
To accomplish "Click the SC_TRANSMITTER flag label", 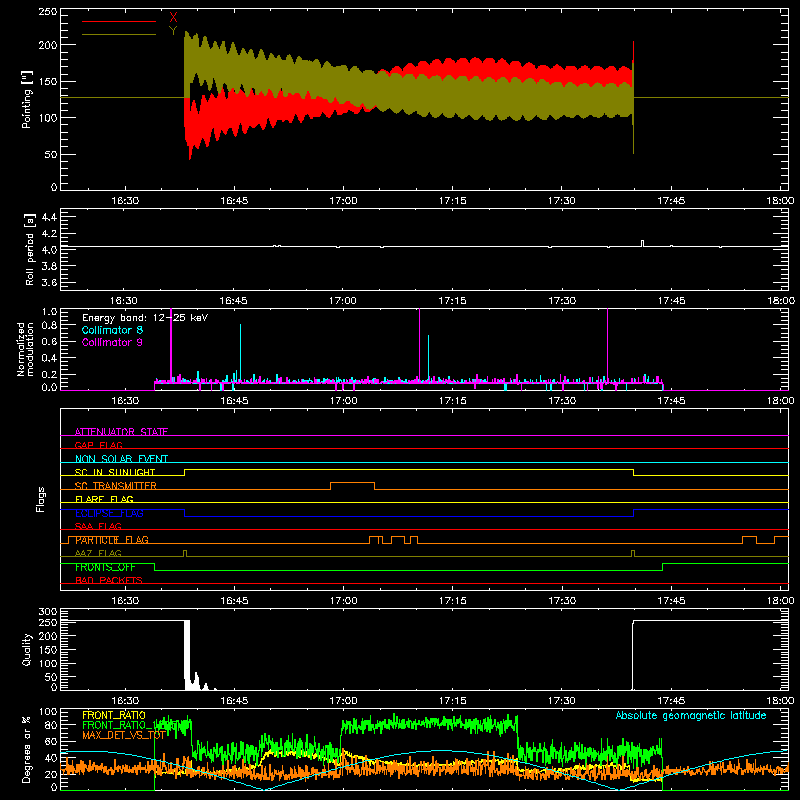I will click(115, 486).
